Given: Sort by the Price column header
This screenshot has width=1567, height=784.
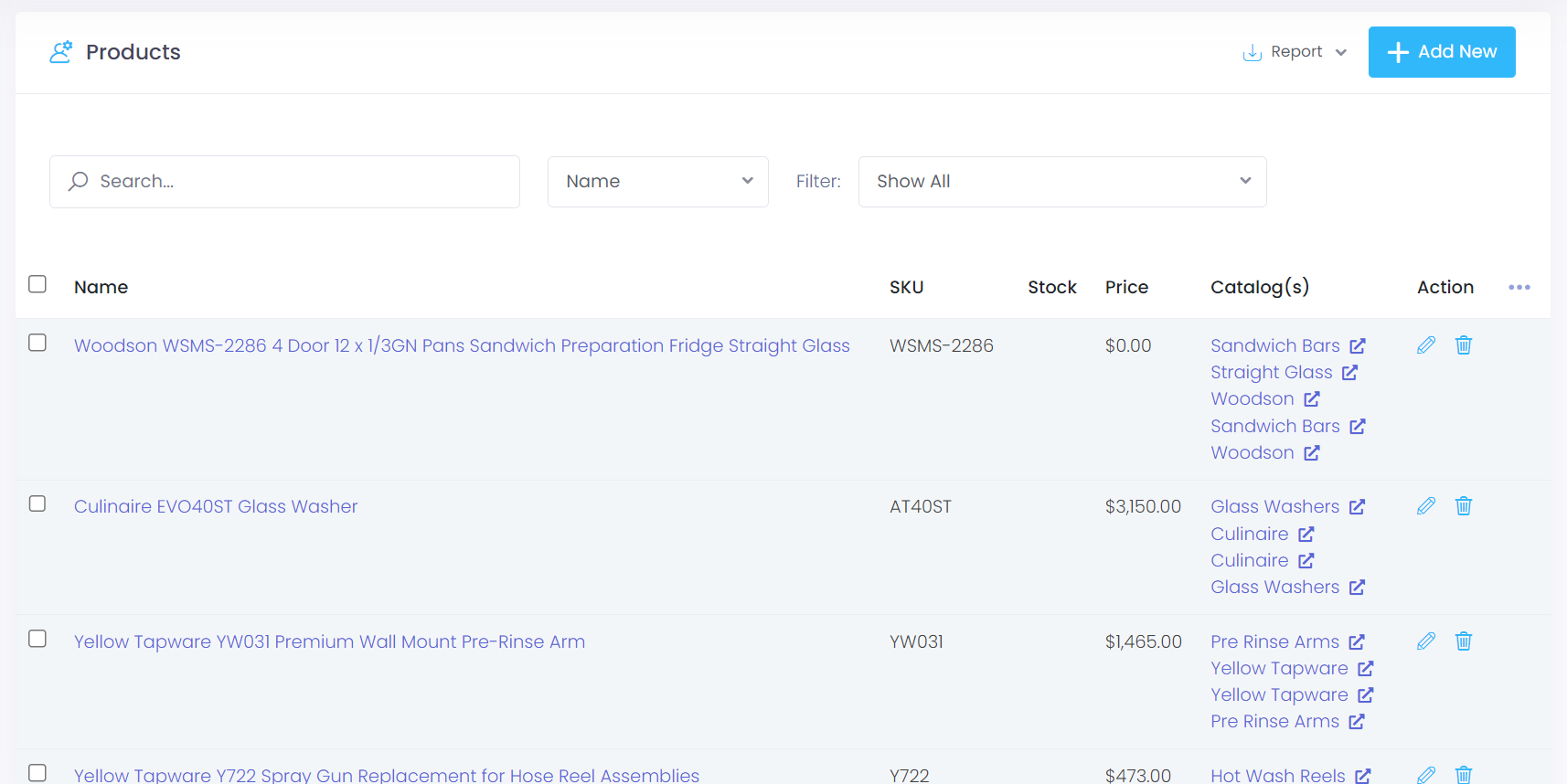Looking at the screenshot, I should click(1126, 287).
